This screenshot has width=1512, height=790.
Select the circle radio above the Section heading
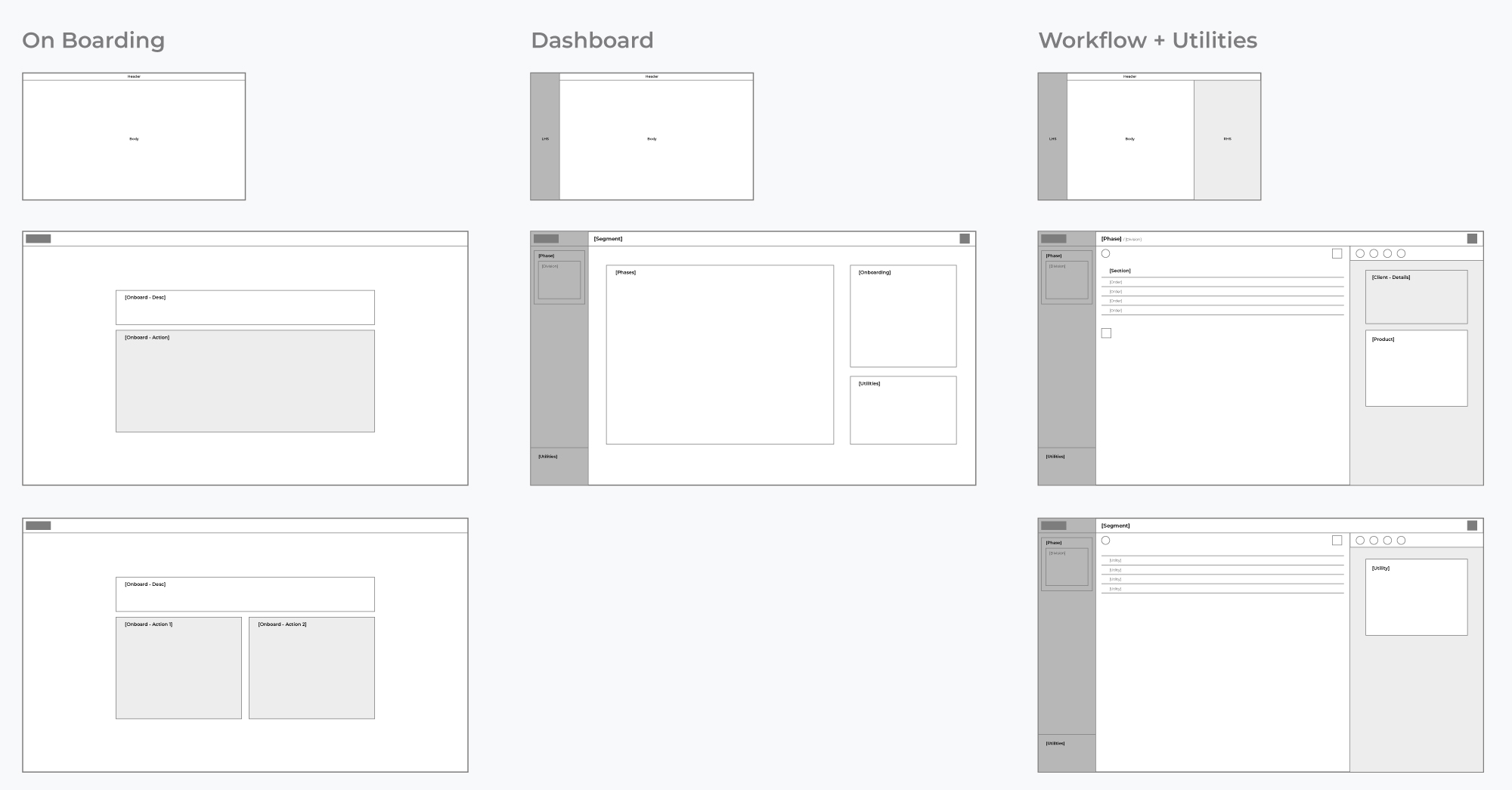[x=1105, y=254]
